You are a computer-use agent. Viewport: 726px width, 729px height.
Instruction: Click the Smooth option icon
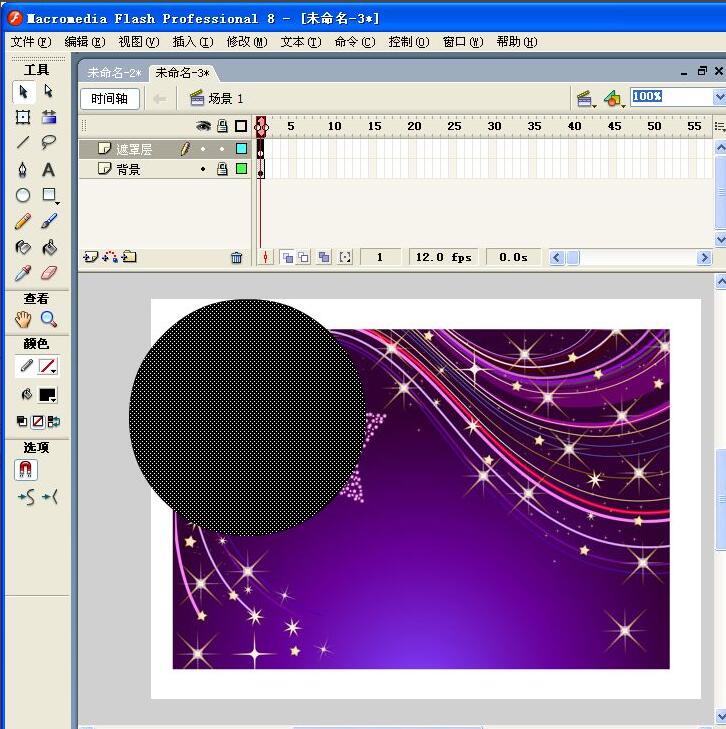26,497
